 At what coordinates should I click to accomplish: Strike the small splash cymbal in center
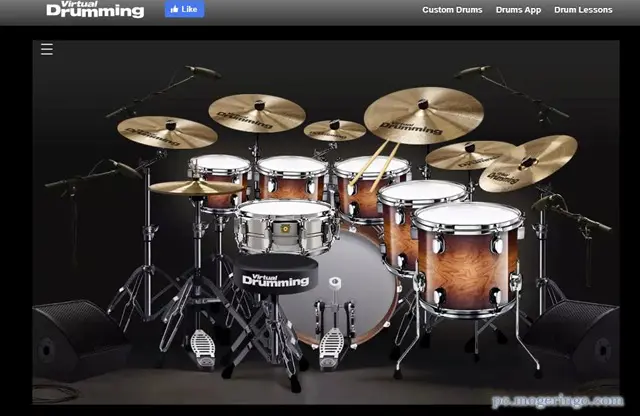tap(335, 130)
